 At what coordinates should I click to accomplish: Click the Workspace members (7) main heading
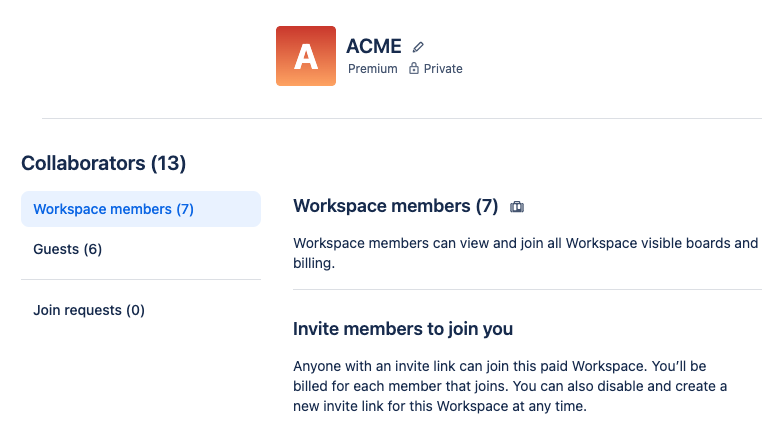pyautogui.click(x=395, y=206)
